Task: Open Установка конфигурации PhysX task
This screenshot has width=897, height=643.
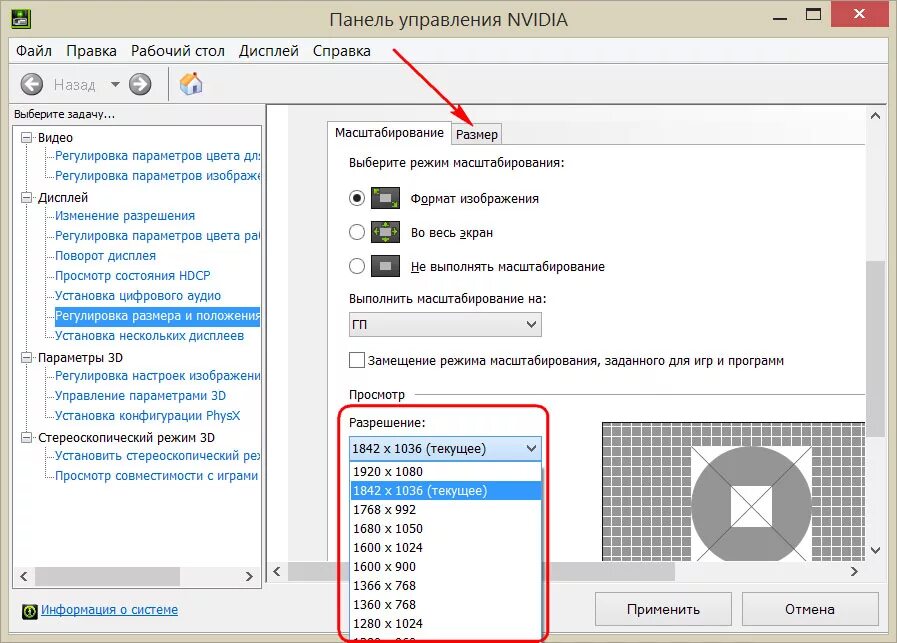Action: pos(148,416)
